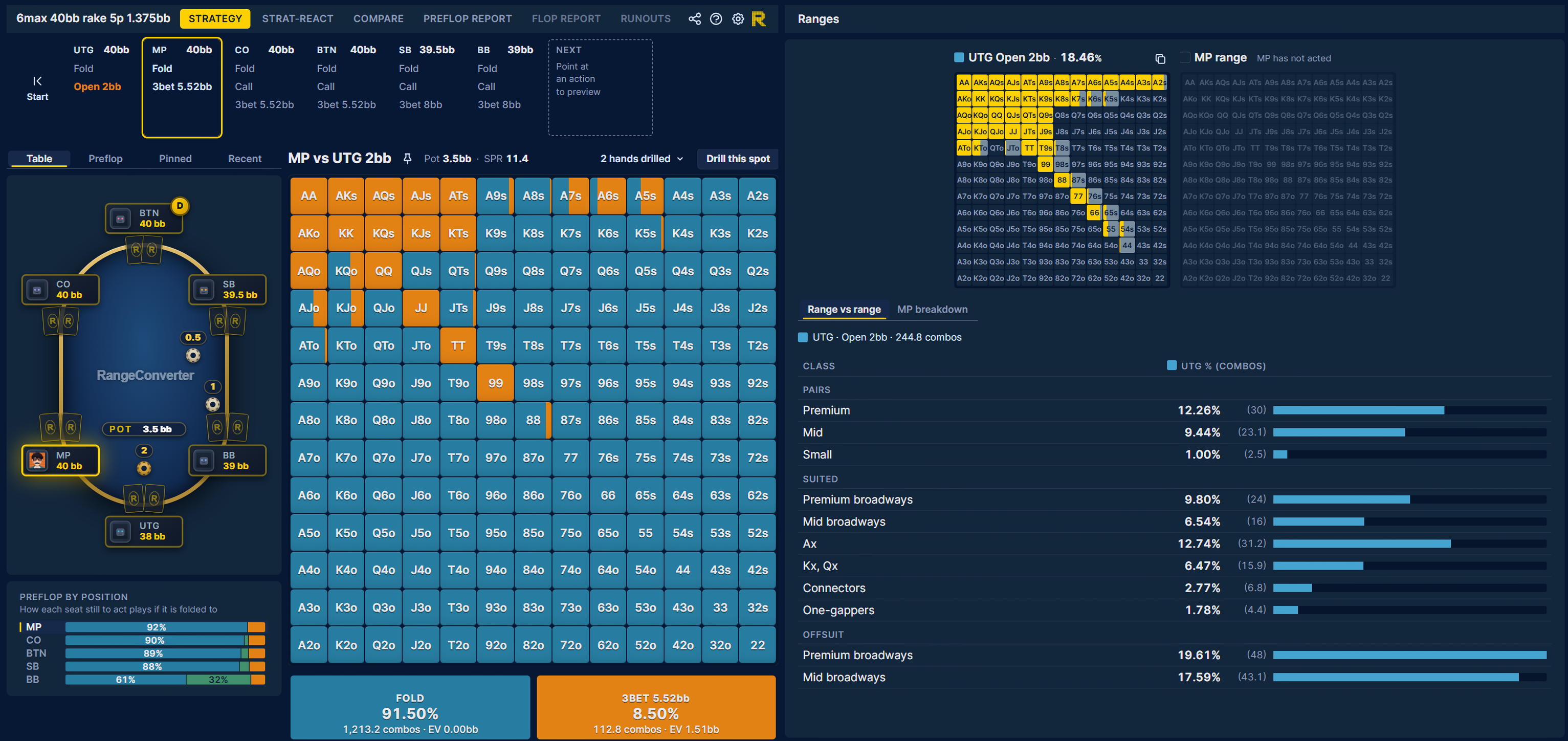Viewport: 1568px width, 741px height.
Task: Click the BB preflop position bar
Action: point(165,680)
